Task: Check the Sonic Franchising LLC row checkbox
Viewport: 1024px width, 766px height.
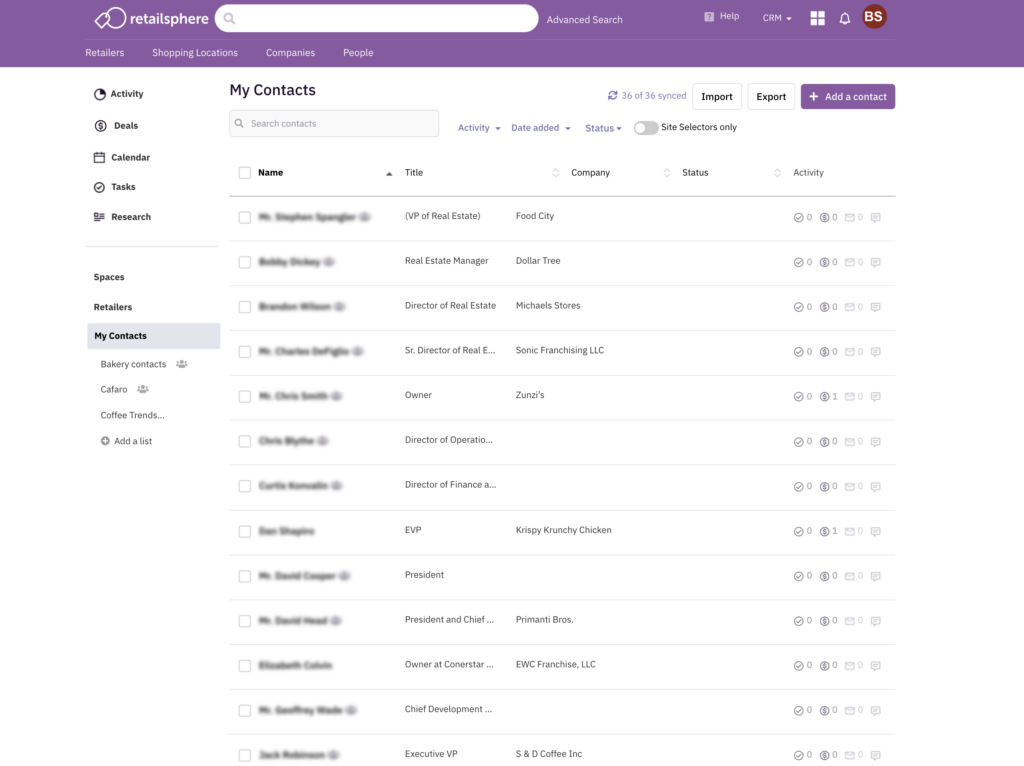Action: click(x=245, y=351)
